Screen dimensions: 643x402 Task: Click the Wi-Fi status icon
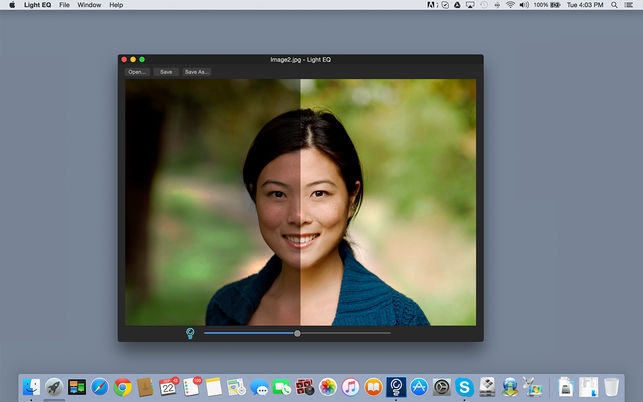tap(510, 5)
